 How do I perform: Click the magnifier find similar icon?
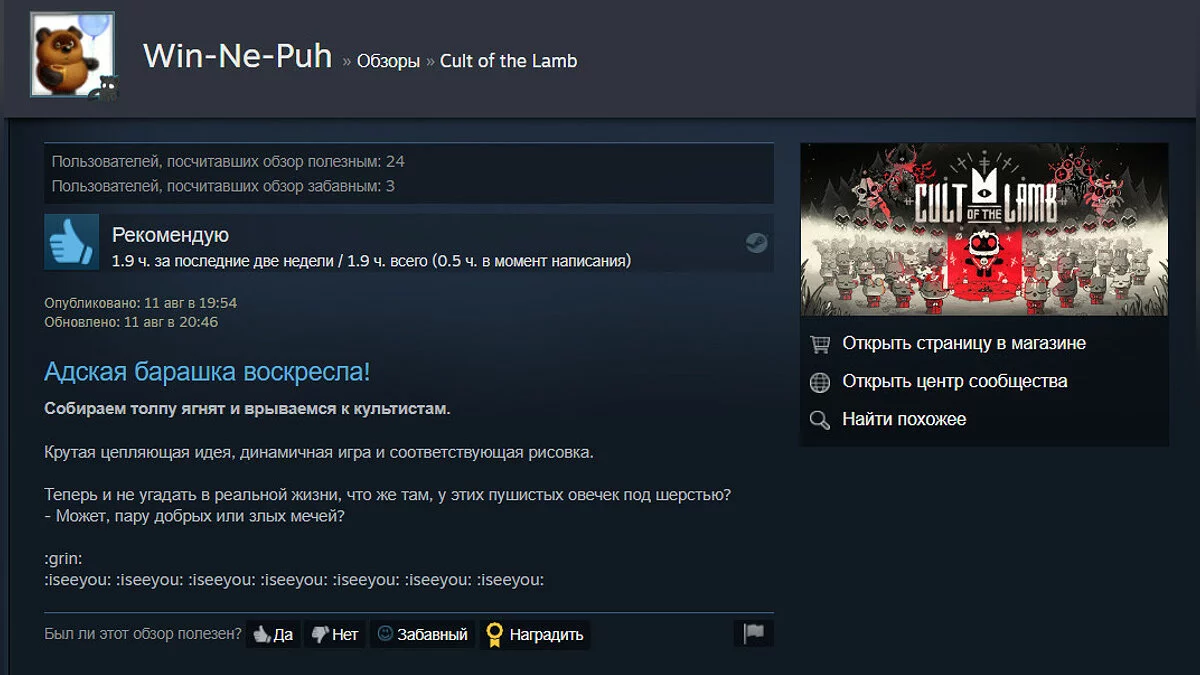(x=820, y=420)
